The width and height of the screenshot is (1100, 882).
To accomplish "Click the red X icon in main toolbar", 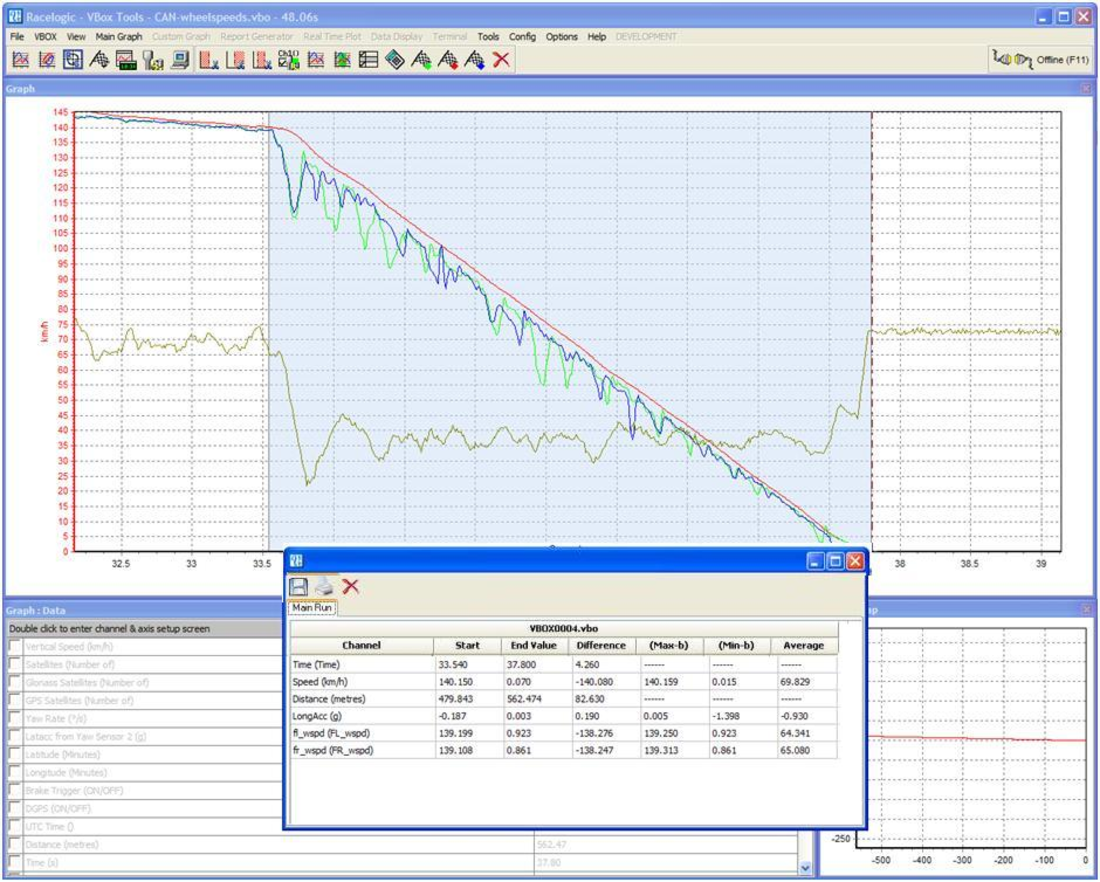I will point(501,60).
